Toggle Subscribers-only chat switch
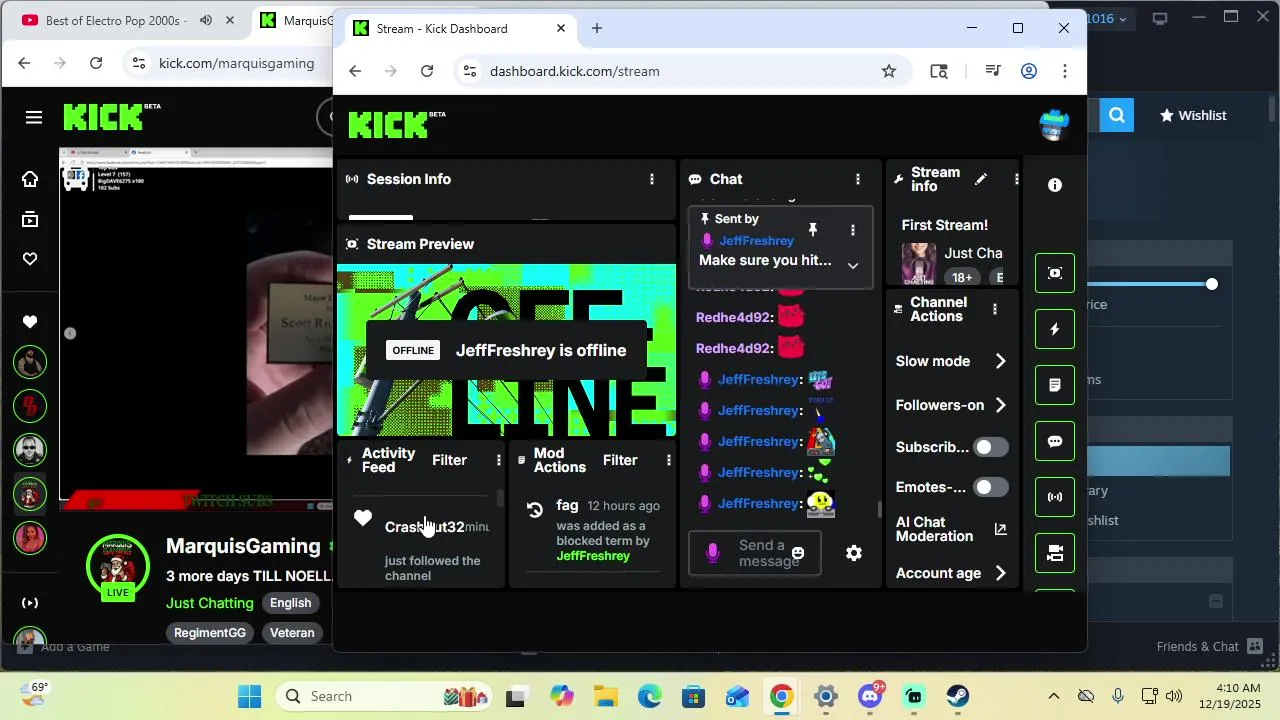Image resolution: width=1280 pixels, height=720 pixels. pos(991,447)
